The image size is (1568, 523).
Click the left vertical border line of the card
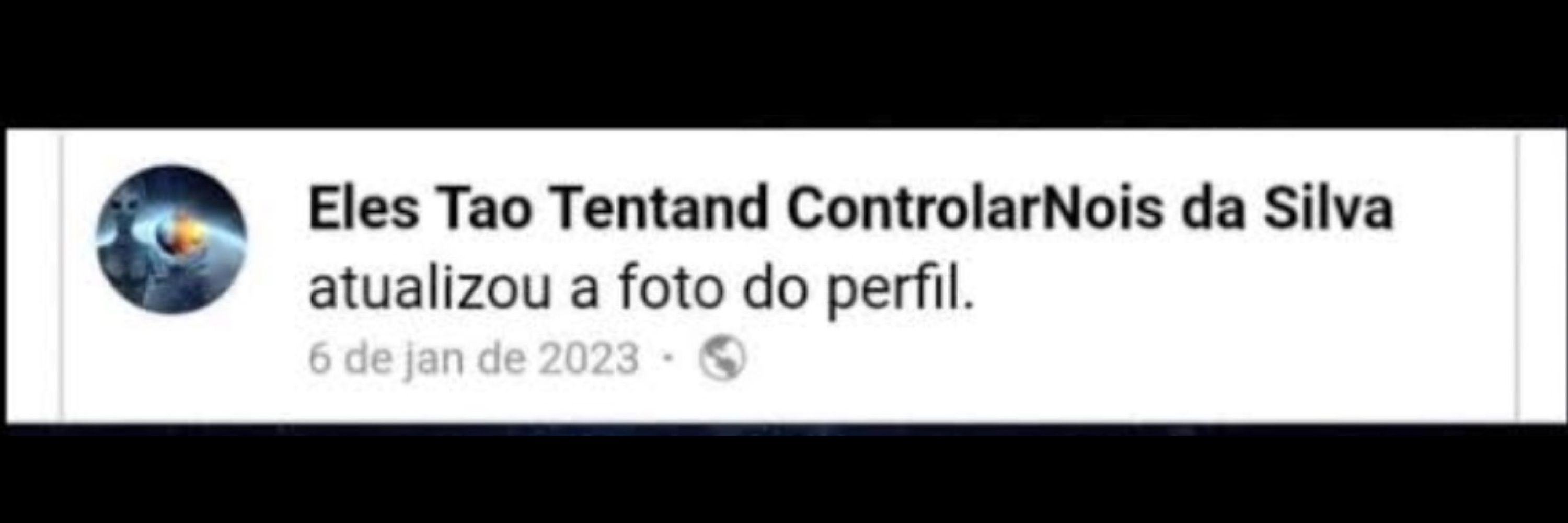click(61, 276)
